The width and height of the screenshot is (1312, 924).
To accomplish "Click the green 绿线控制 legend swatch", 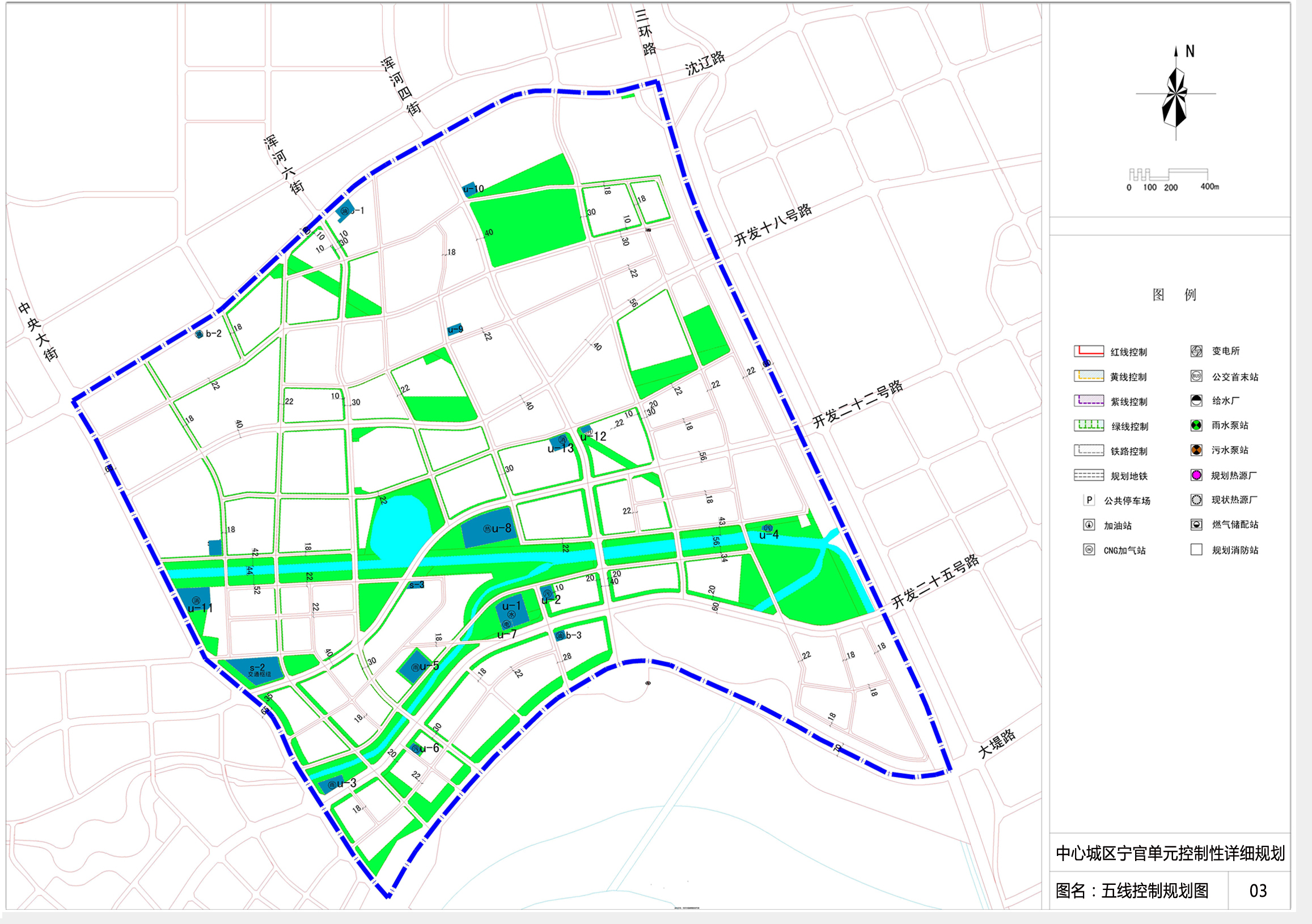I will 1089,425.
